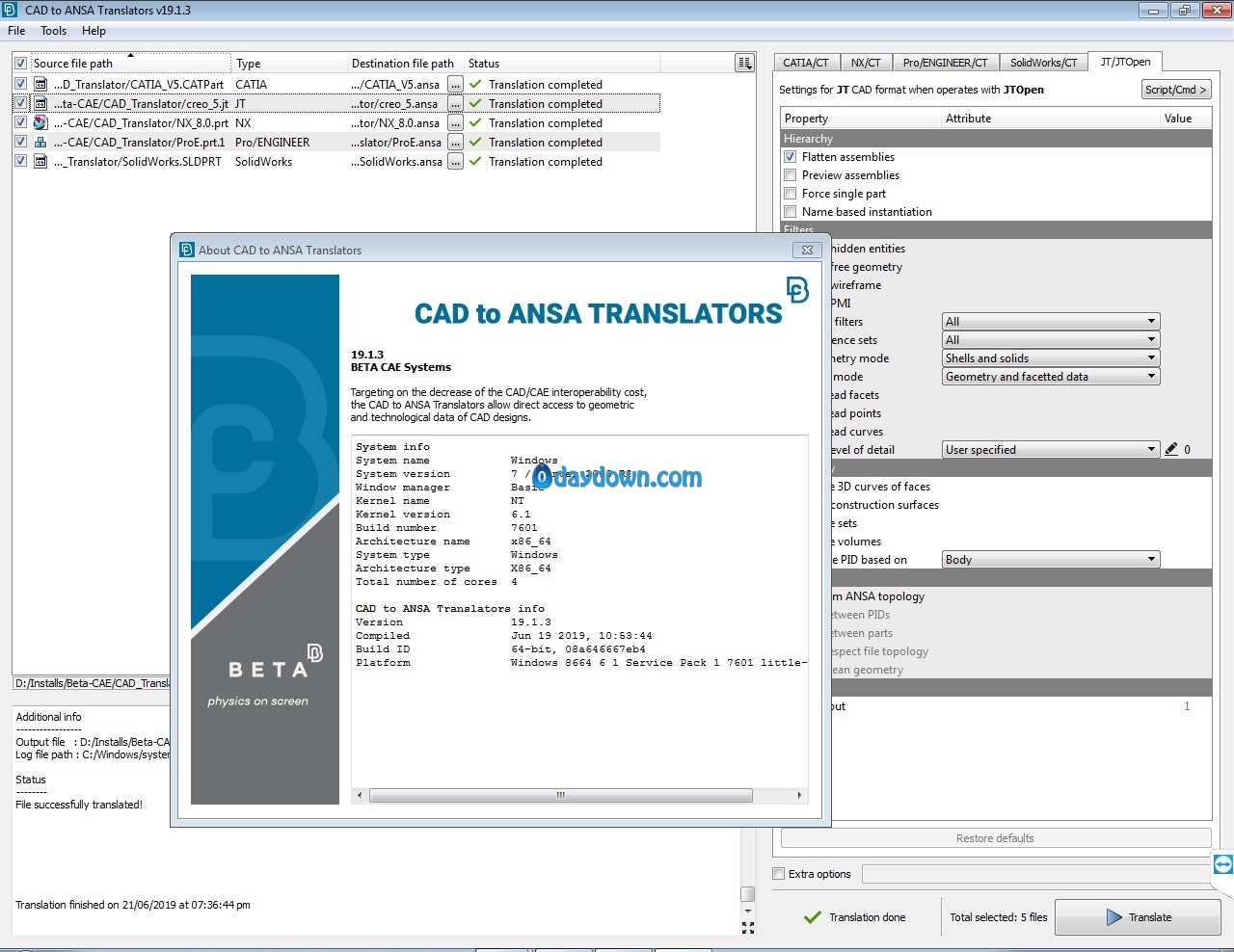
Task: Select the JT/JTOpen tab
Action: [x=1125, y=62]
